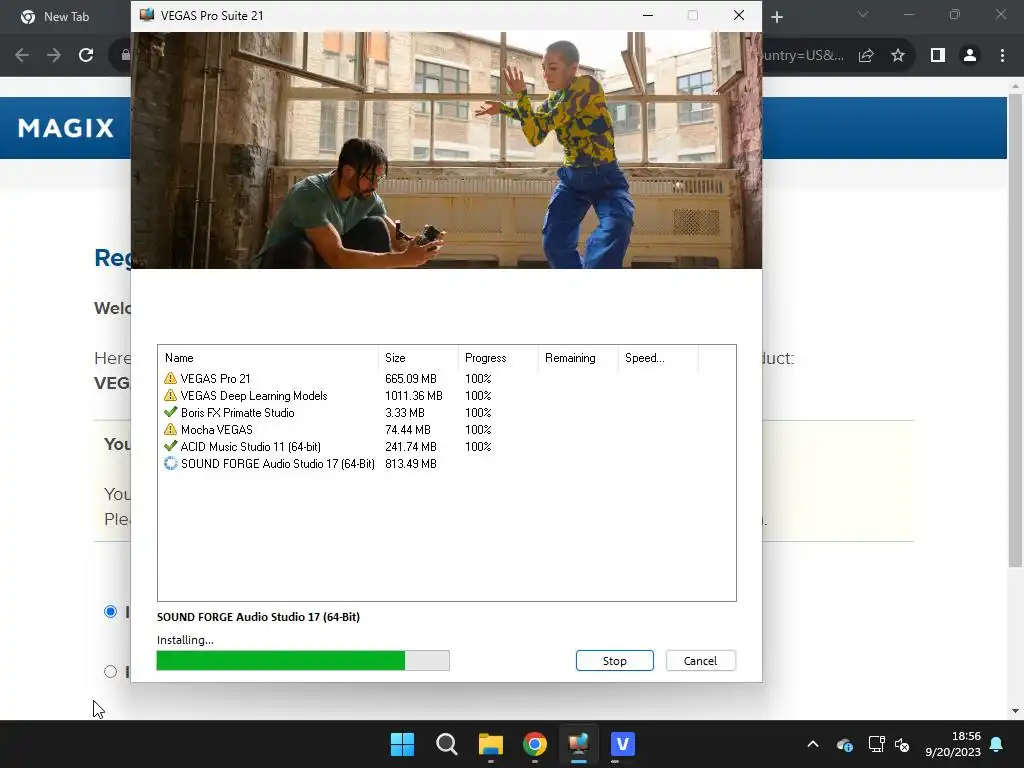Show hidden system tray icons chevron
This screenshot has width=1024, height=768.
click(813, 744)
